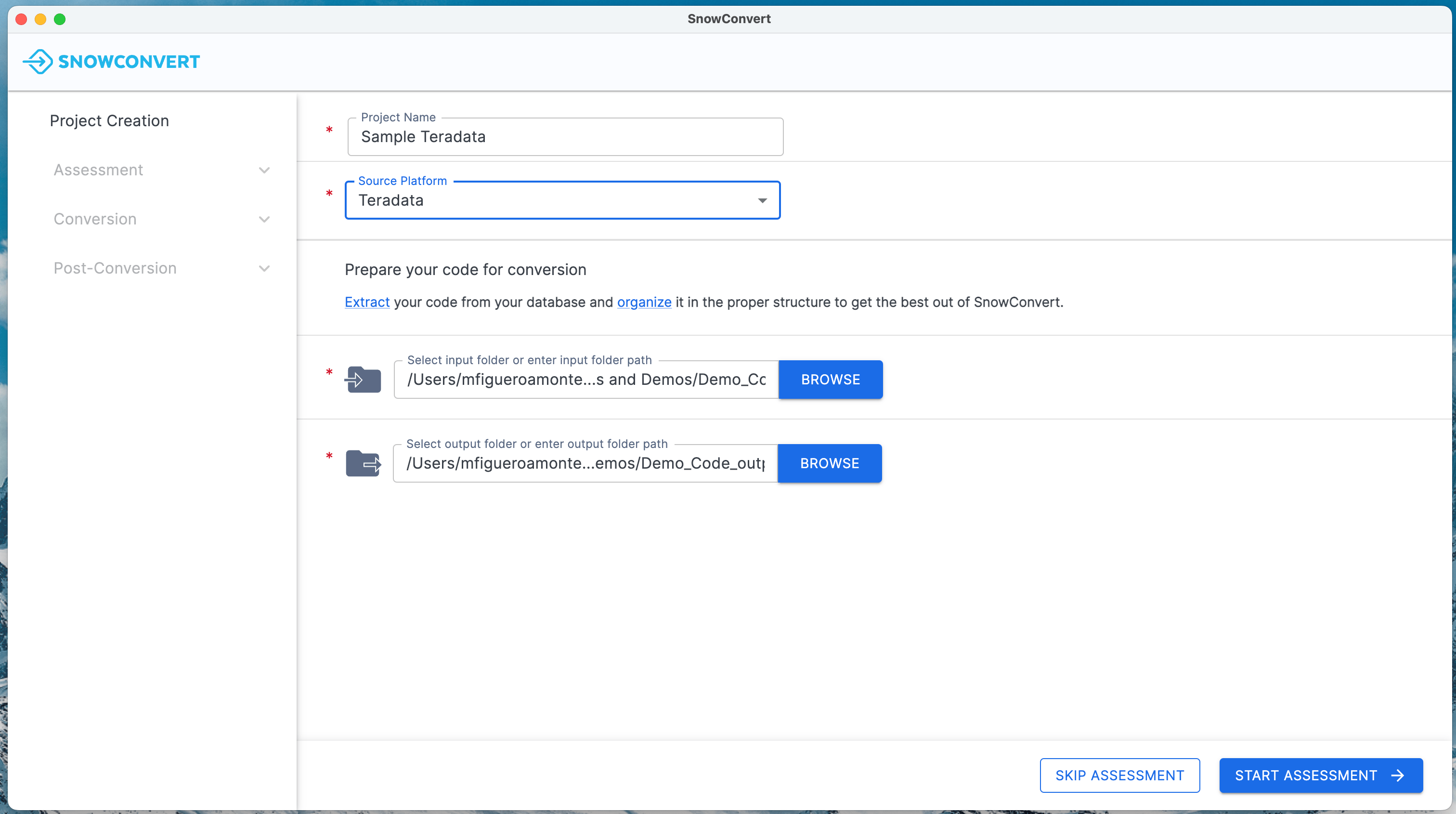
Task: Click SKIP ASSESSMENT
Action: 1120,775
